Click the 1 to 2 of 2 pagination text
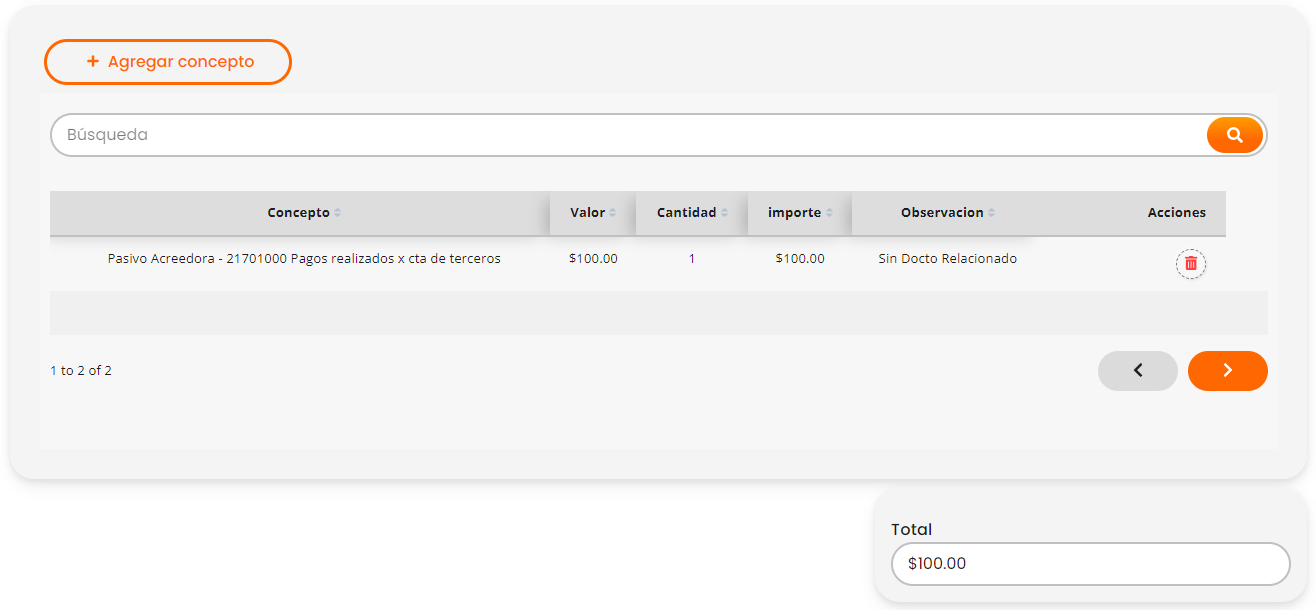Image resolution: width=1316 pixels, height=610 pixels. pyautogui.click(x=81, y=371)
